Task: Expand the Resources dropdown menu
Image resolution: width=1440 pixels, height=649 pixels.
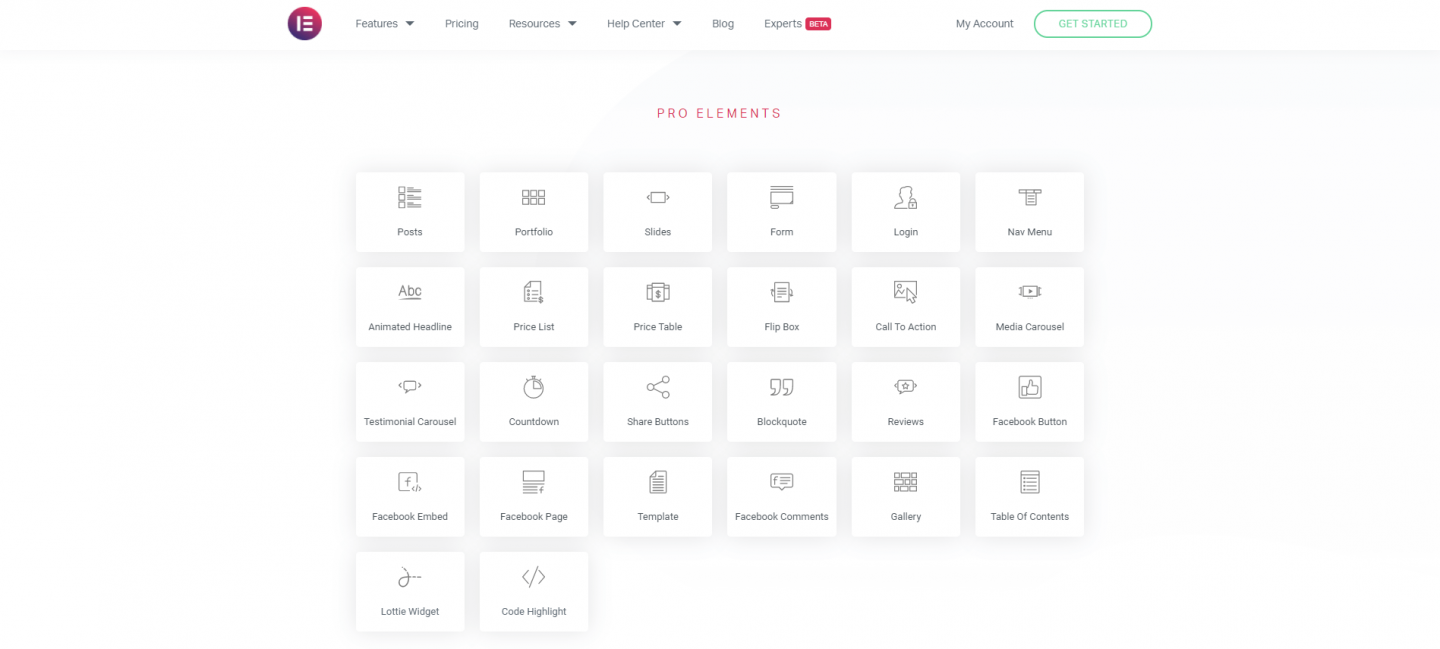Action: [543, 24]
